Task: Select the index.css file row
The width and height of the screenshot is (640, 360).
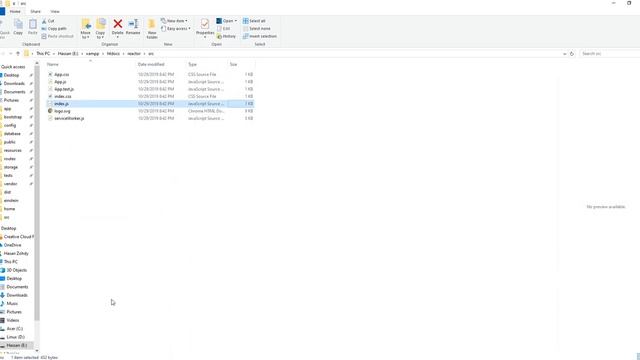Action: tap(150, 96)
